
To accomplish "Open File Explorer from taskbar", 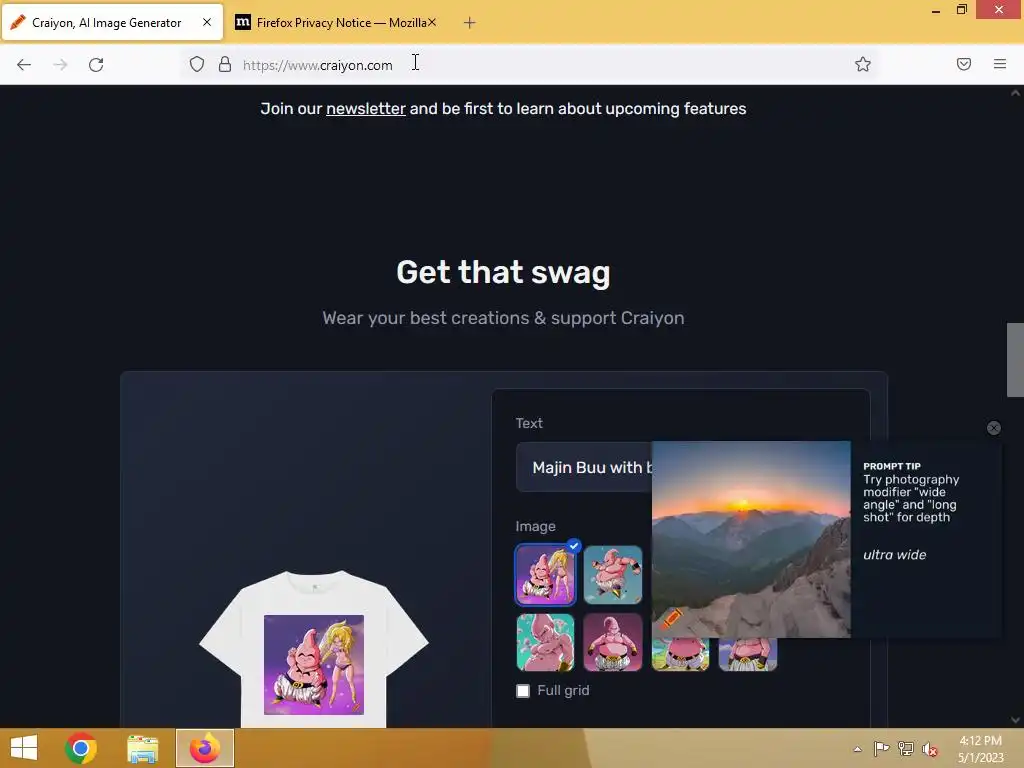I will tap(142, 748).
